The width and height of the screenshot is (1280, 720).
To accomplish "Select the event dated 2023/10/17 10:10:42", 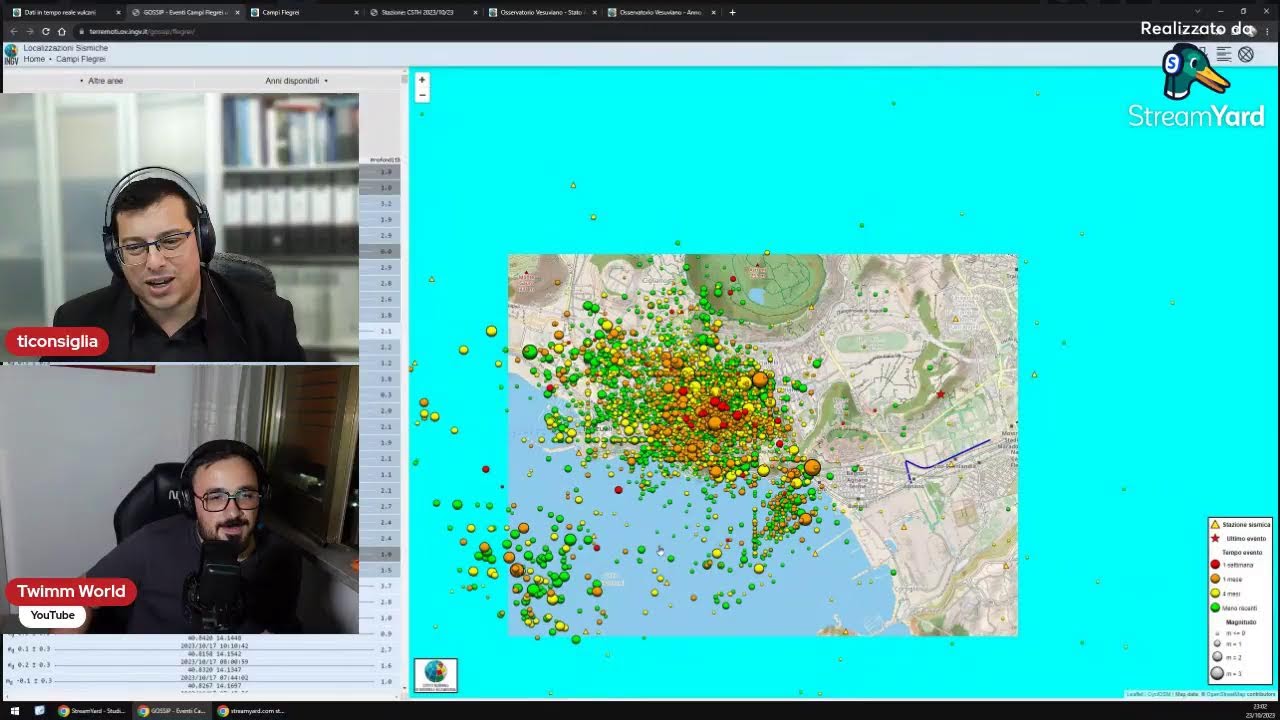I will (x=215, y=646).
